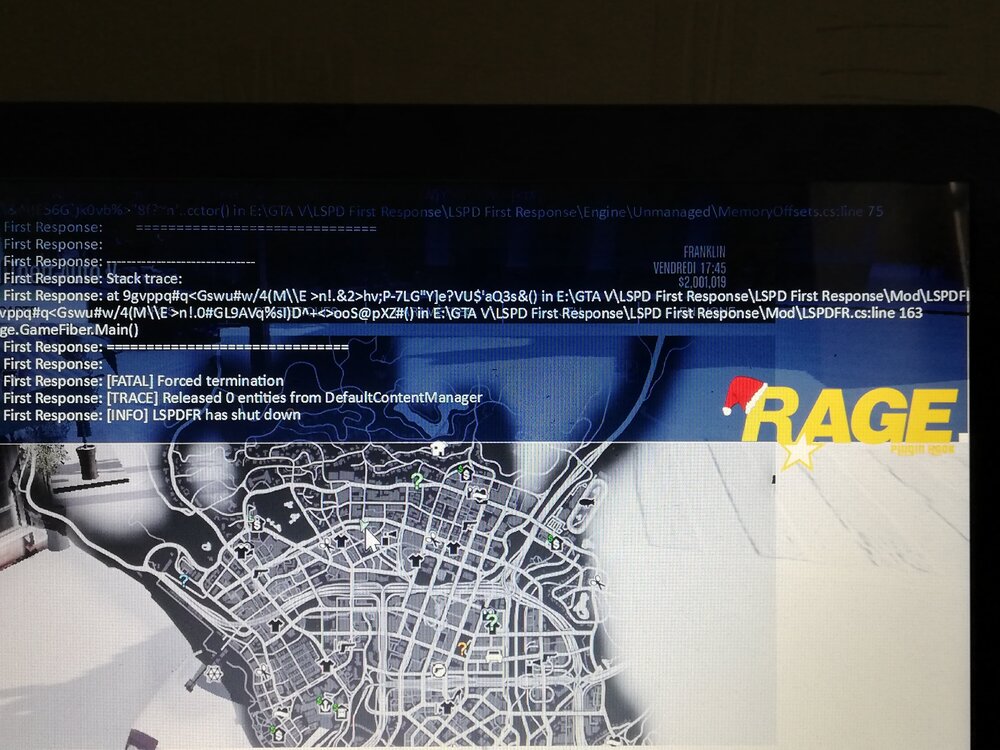Viewport: 1000px width, 750px height.
Task: Click the blue question mark near the coast
Action: (x=184, y=580)
